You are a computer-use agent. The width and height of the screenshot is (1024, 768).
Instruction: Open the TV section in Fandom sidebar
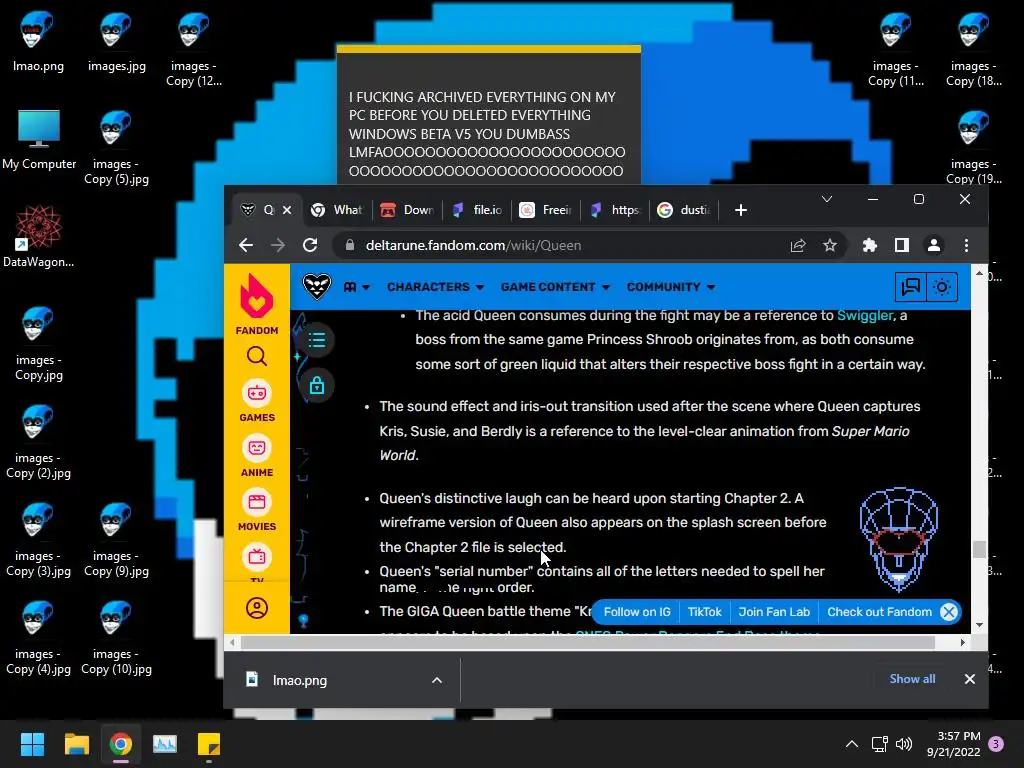point(257,562)
